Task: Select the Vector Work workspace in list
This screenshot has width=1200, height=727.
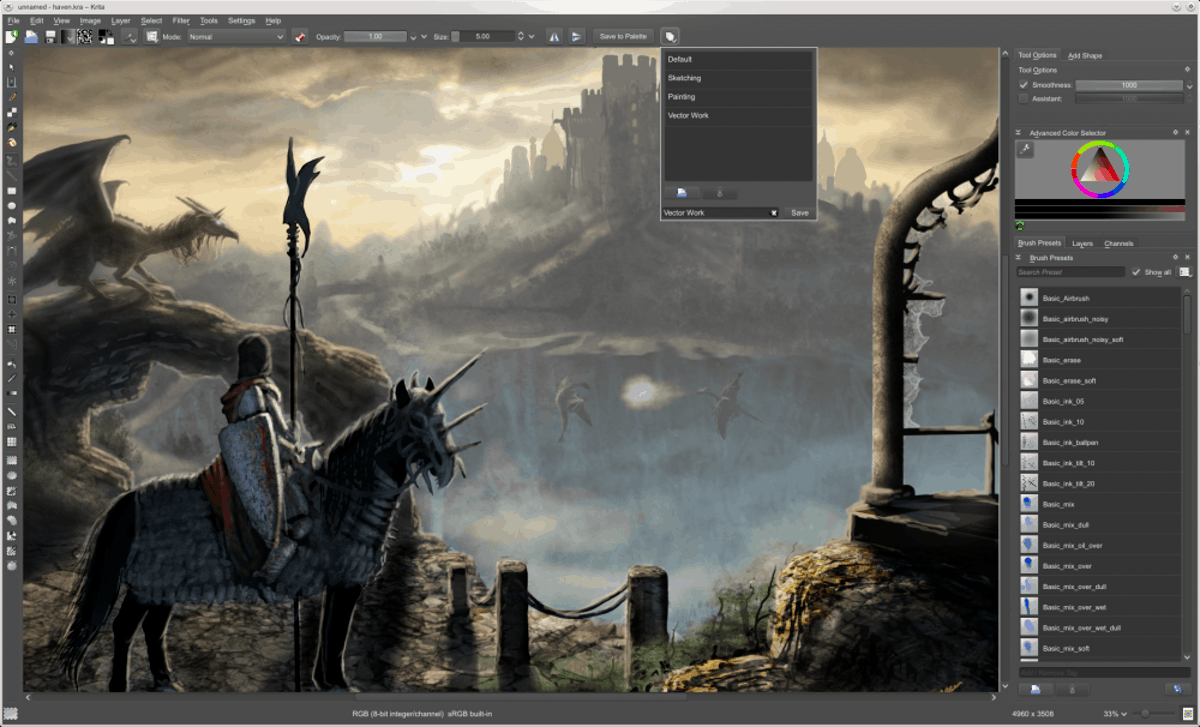Action: [738, 116]
